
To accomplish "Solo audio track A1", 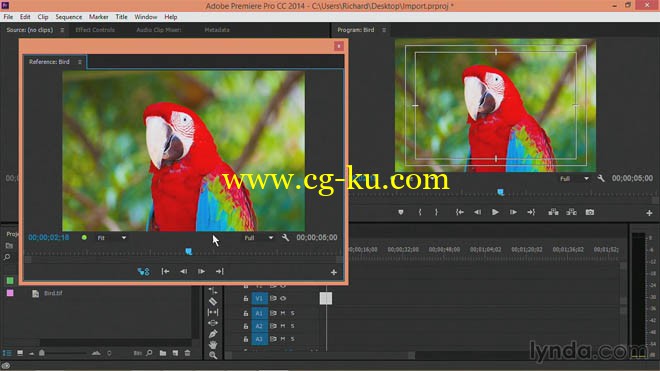I will pyautogui.click(x=293, y=313).
